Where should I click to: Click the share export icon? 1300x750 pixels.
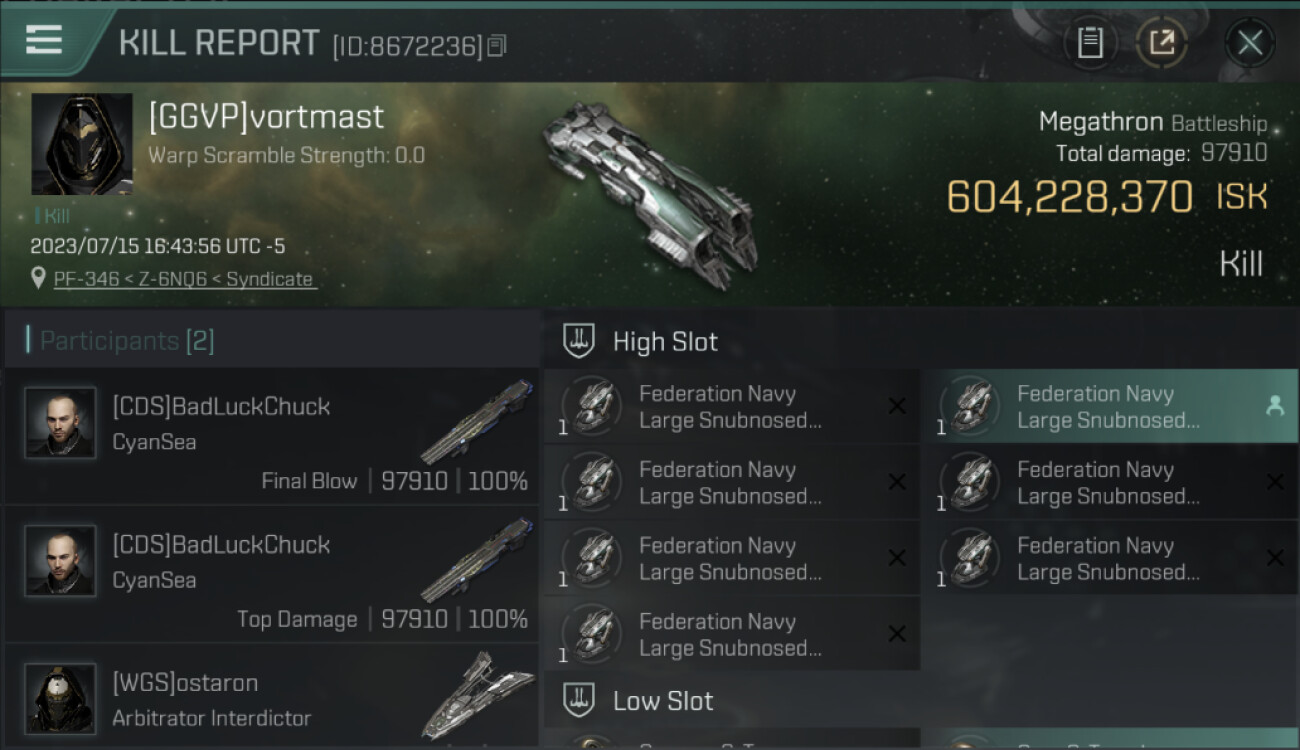pyautogui.click(x=1161, y=42)
